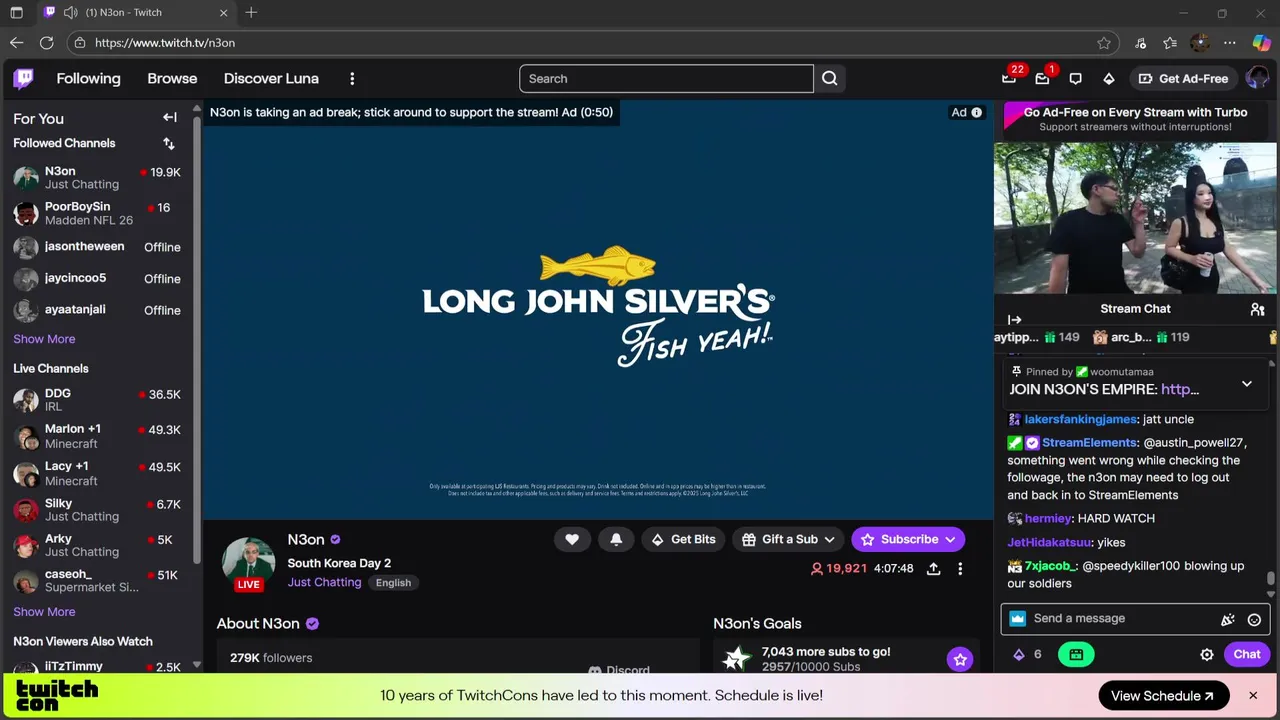Open stream options three-dot menu
This screenshot has height=720, width=1280.
(960, 568)
